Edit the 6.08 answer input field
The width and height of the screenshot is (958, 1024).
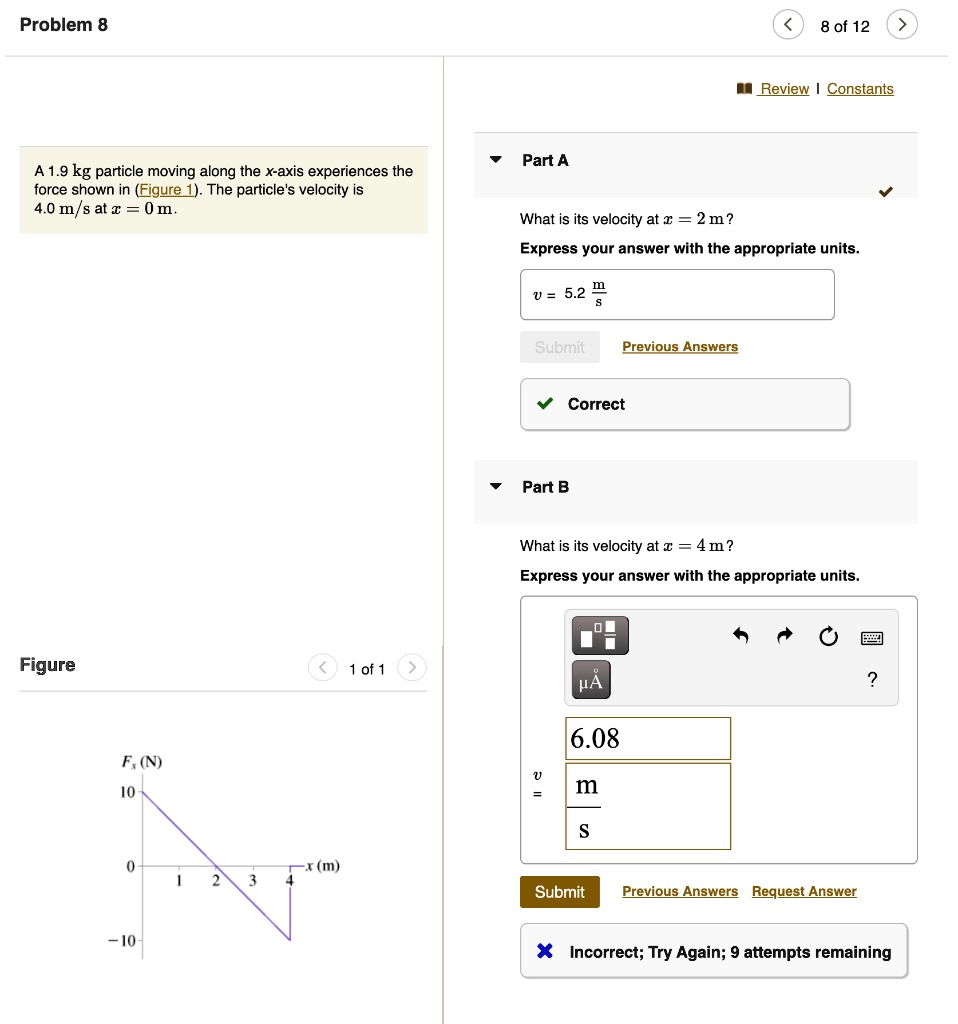click(x=648, y=738)
